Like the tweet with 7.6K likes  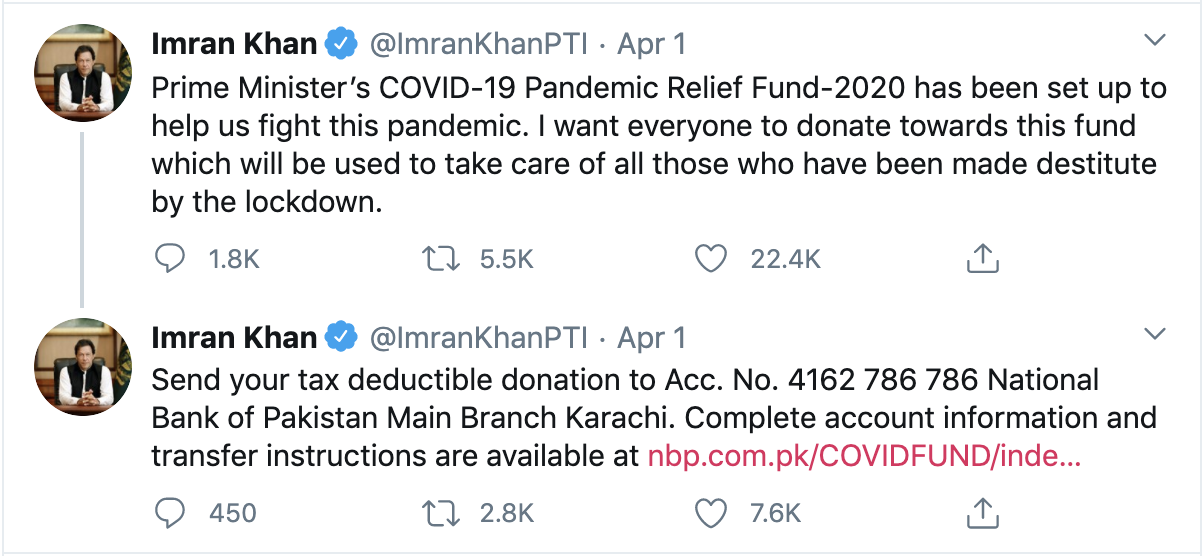(x=710, y=513)
